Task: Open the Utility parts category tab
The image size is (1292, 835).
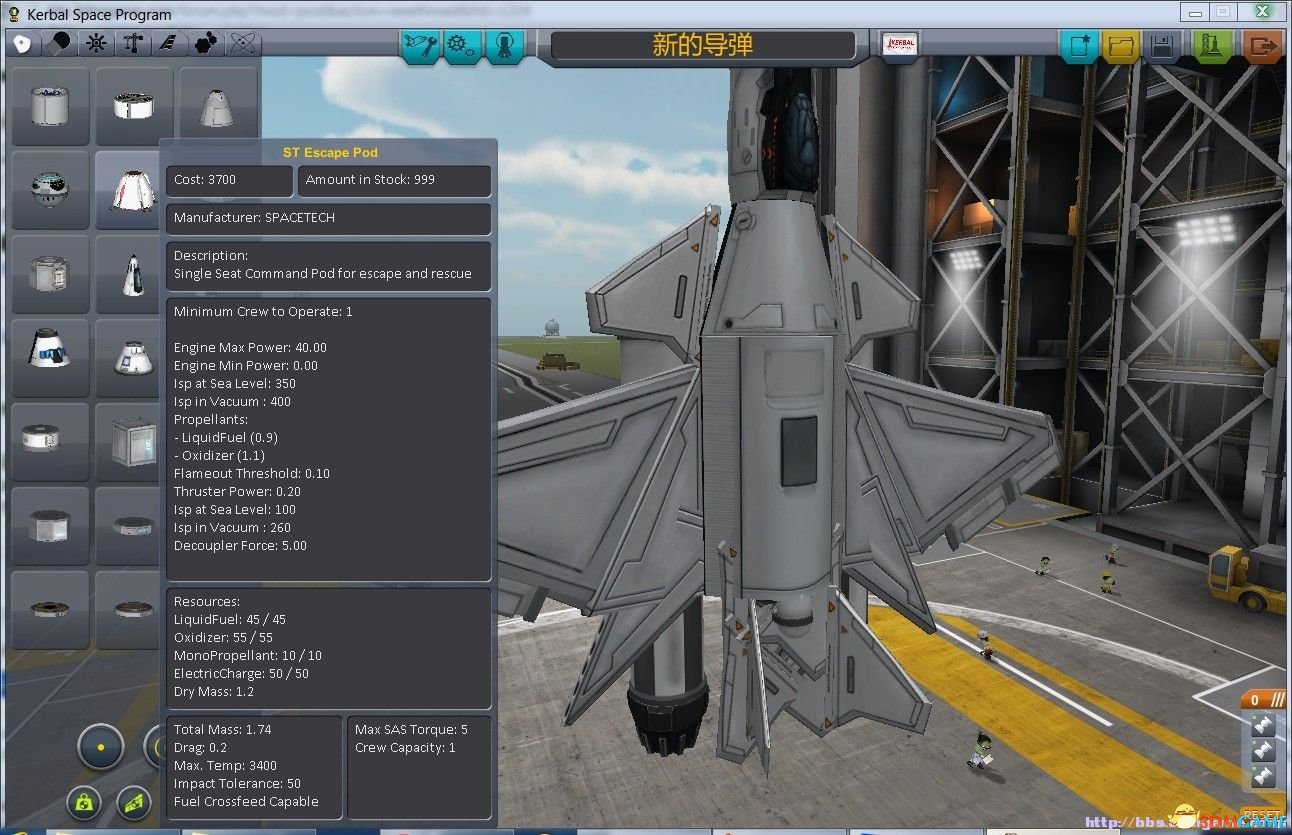Action: point(207,44)
